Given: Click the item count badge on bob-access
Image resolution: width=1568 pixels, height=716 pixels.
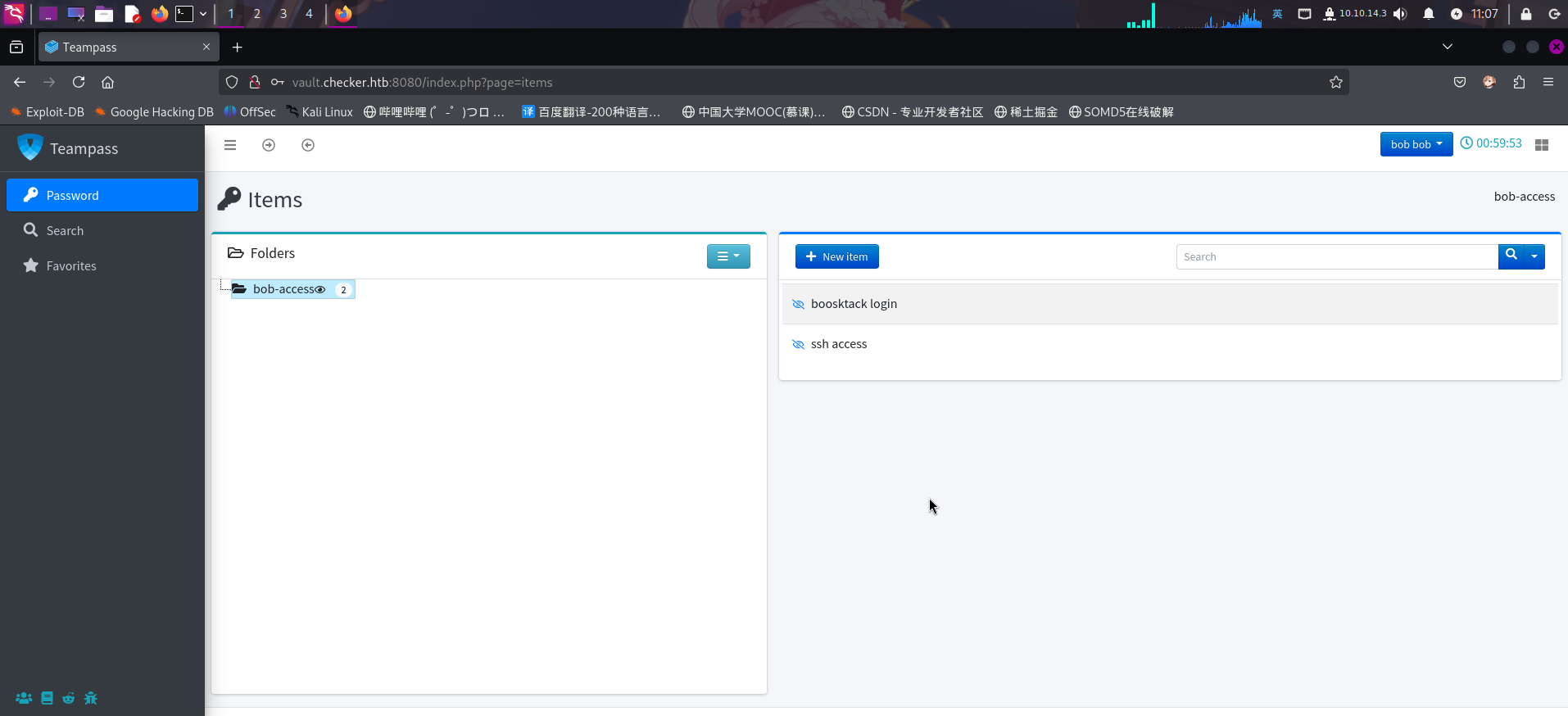Looking at the screenshot, I should pos(343,290).
